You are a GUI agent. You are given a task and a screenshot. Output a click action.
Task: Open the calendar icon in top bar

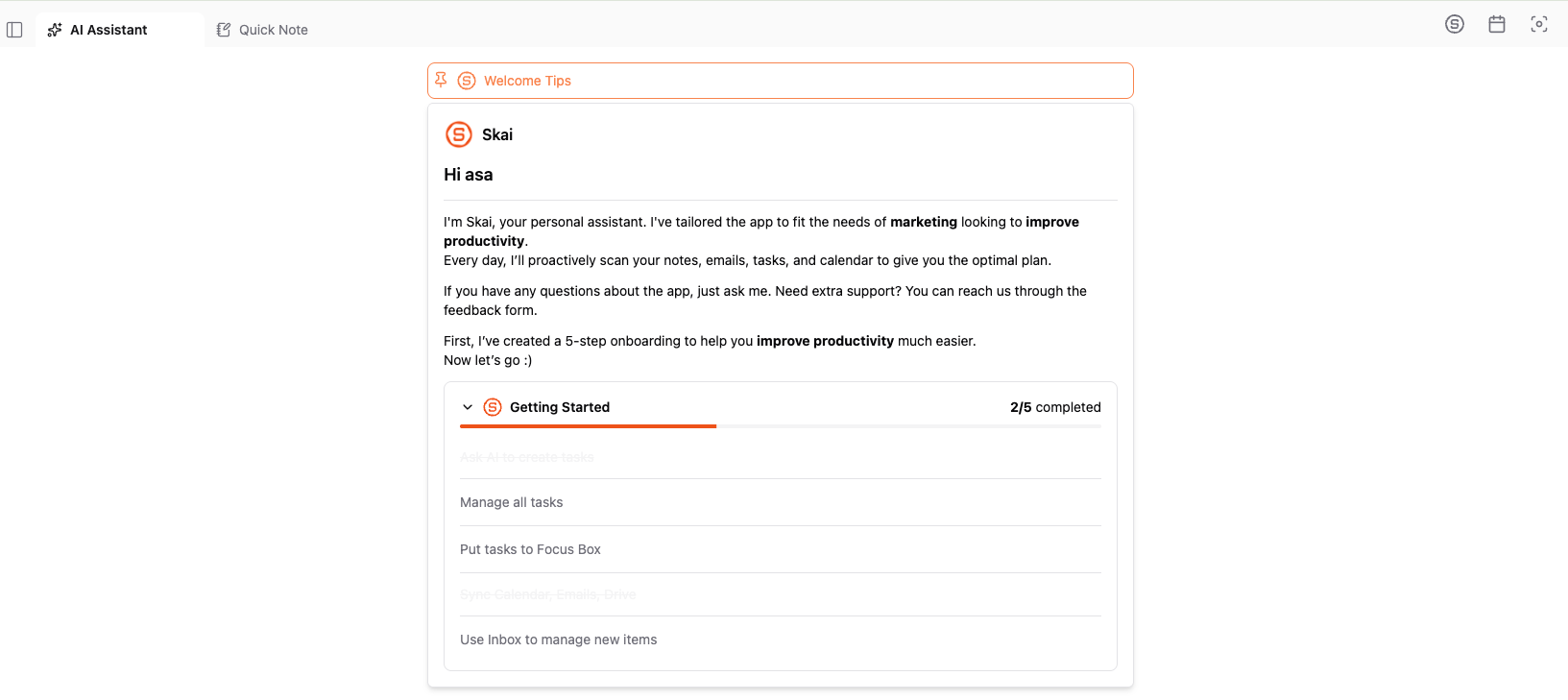[x=1497, y=24]
